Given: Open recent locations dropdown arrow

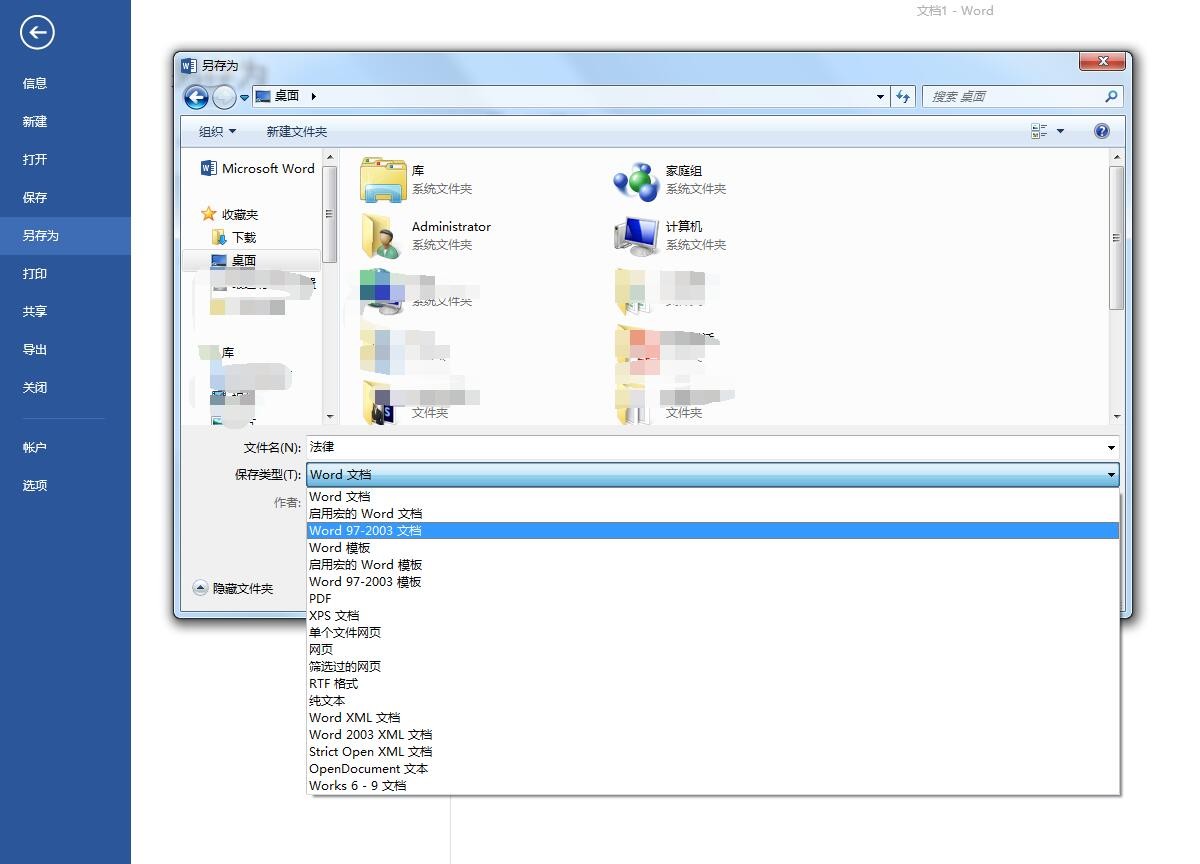Looking at the screenshot, I should (x=244, y=97).
